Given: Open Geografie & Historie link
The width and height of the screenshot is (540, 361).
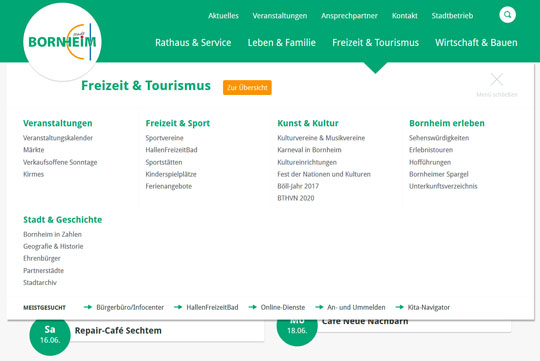Looking at the screenshot, I should tap(53, 246).
